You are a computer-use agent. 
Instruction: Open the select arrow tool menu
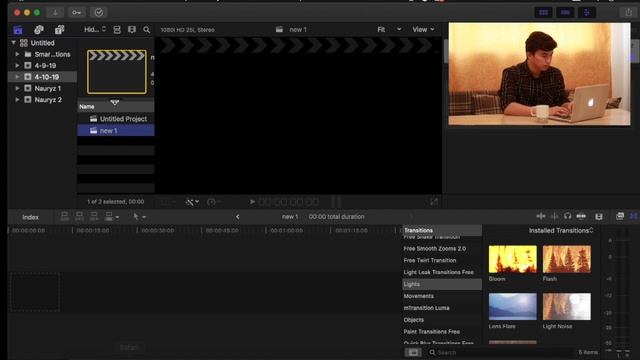coord(139,217)
